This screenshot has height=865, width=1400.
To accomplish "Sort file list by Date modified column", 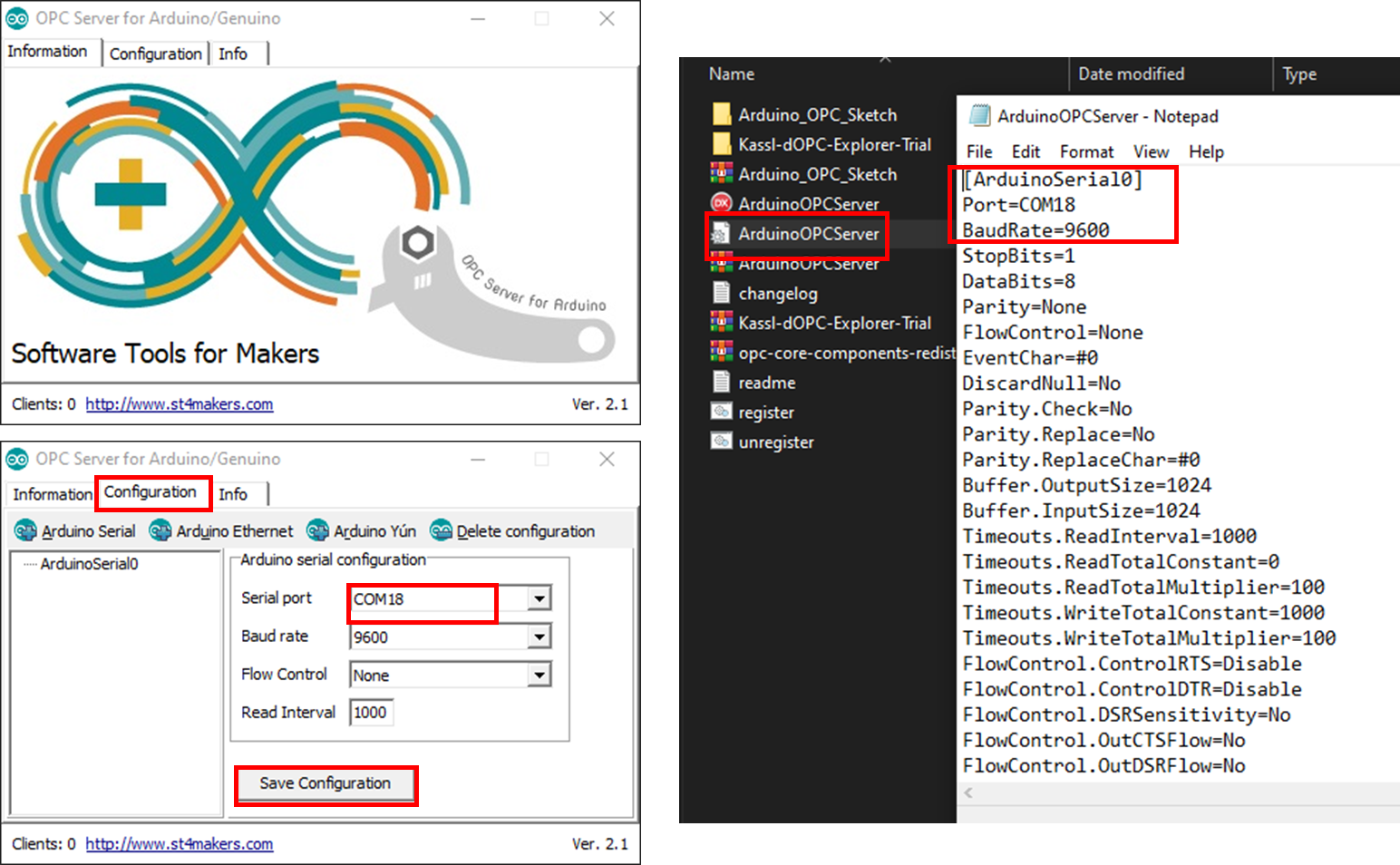I will pos(1131,74).
